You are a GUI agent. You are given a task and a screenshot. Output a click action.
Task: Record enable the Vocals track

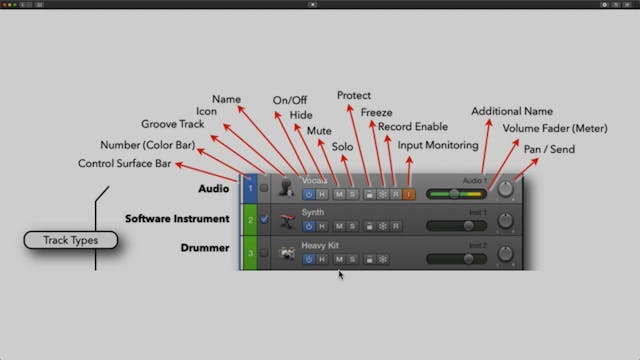(x=396, y=195)
